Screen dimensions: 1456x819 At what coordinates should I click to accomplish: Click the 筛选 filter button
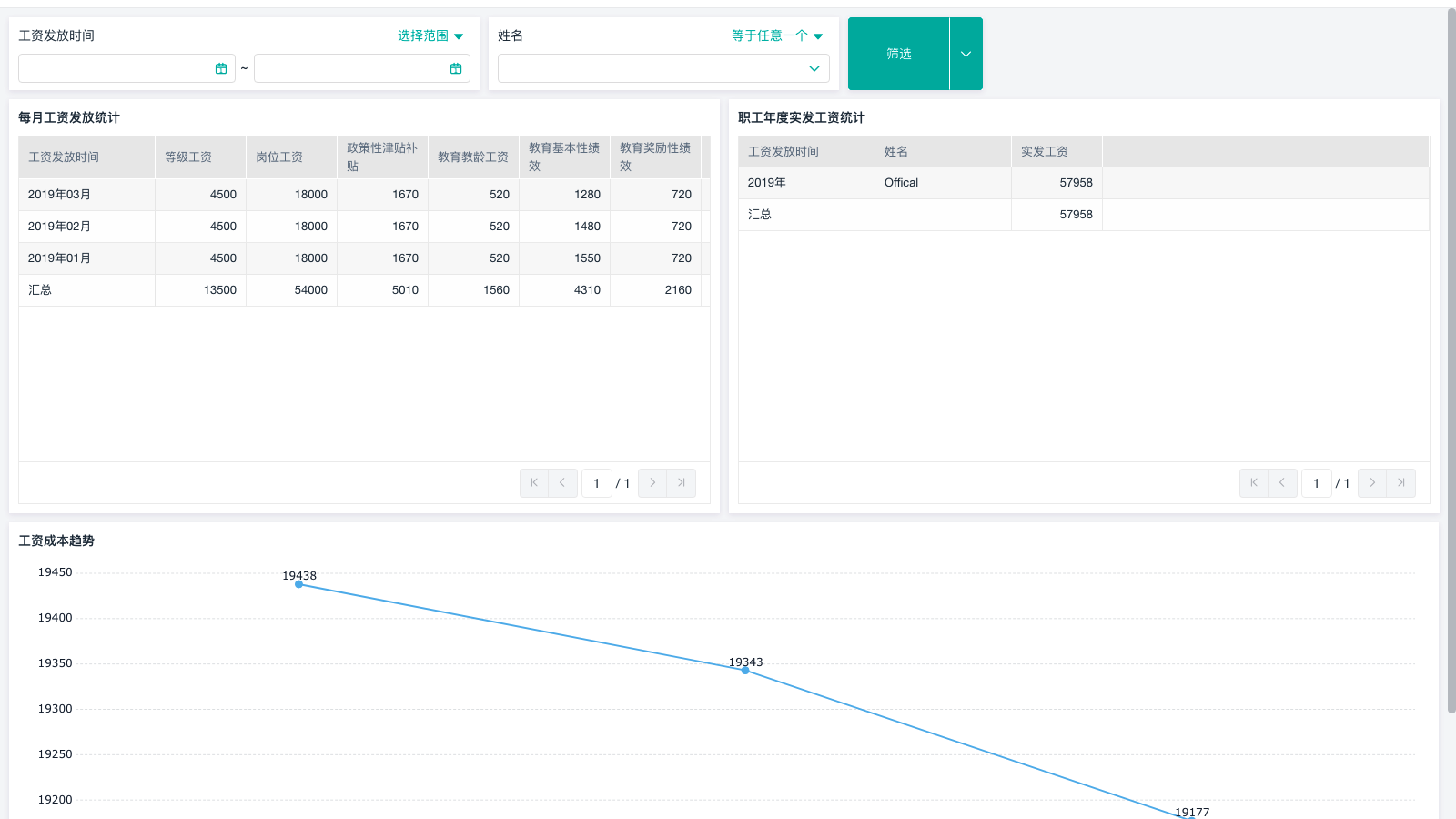pos(899,54)
